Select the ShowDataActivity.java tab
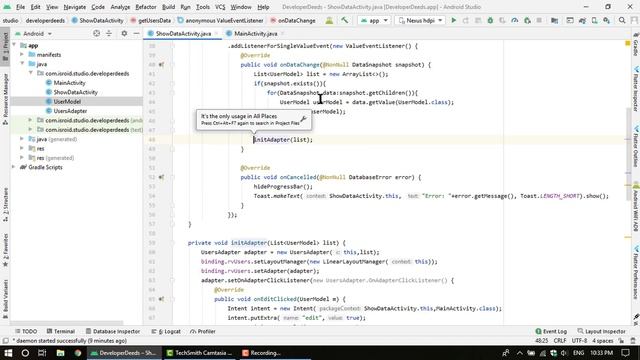Image resolution: width=640 pixels, height=360 pixels. [183, 33]
